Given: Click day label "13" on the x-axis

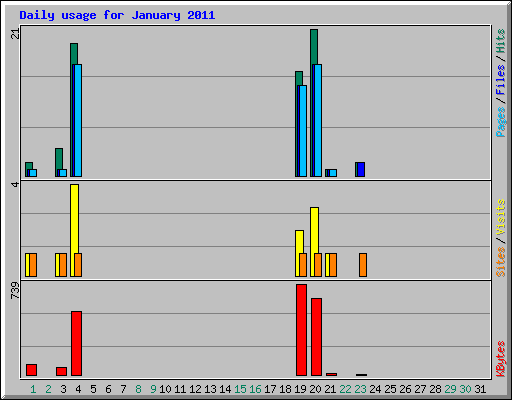Looking at the screenshot, I should (x=210, y=389).
